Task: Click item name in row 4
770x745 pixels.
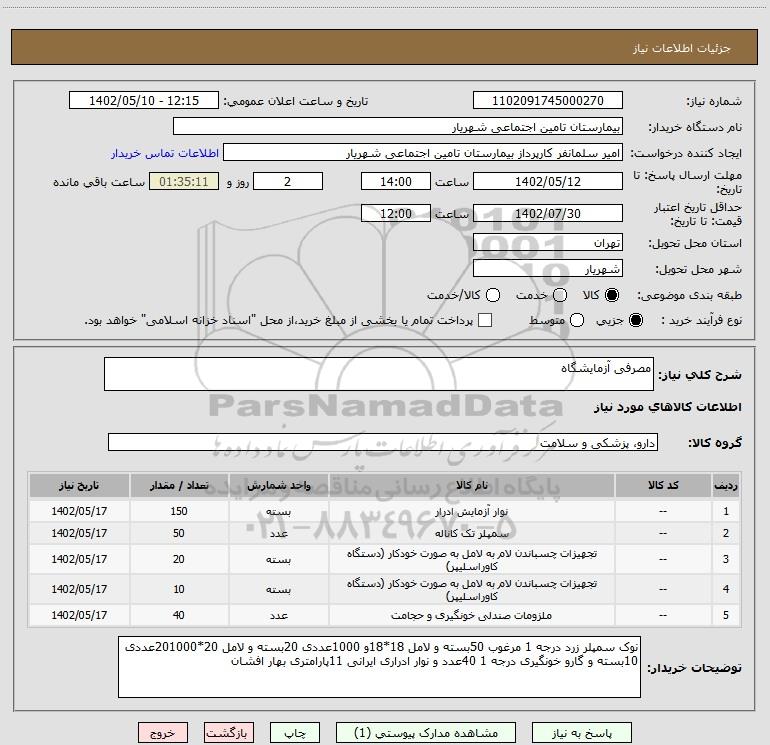Action: [x=471, y=589]
